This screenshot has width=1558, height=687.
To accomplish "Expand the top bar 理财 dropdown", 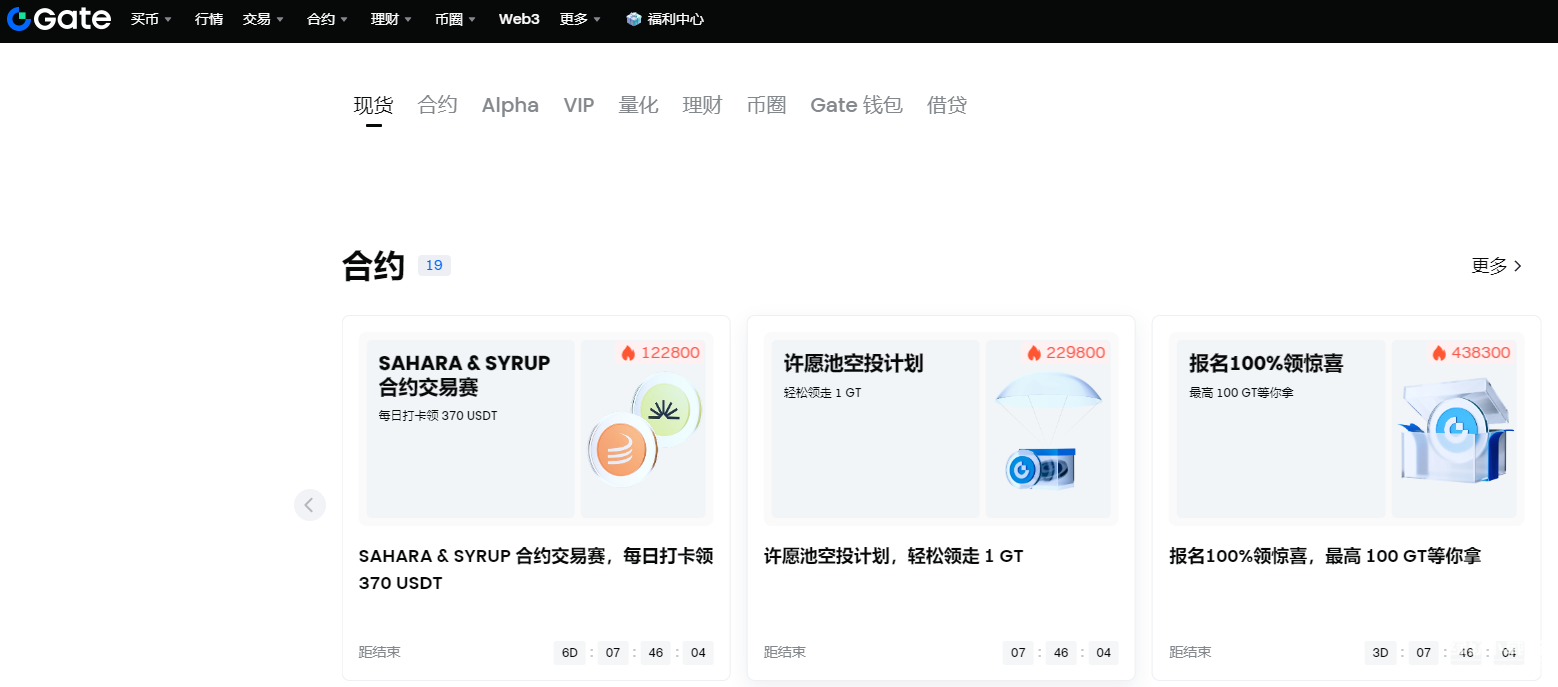I will click(391, 19).
